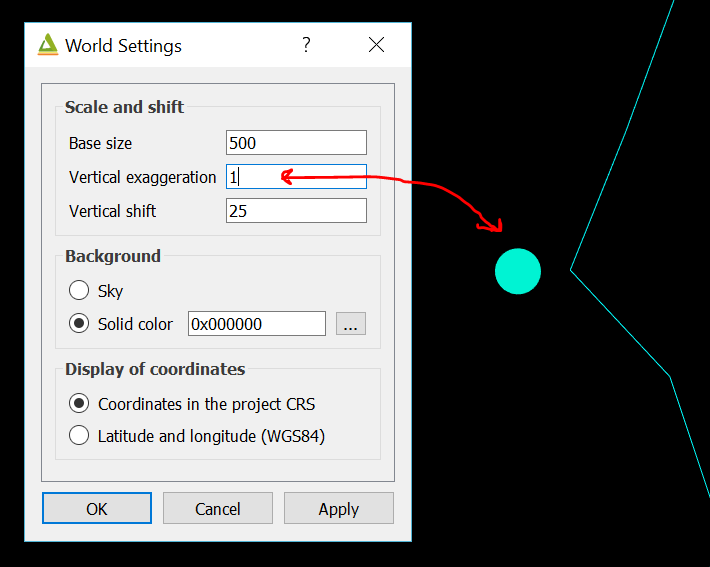Click the World Settings title text
This screenshot has width=710, height=567.
pyautogui.click(x=123, y=46)
